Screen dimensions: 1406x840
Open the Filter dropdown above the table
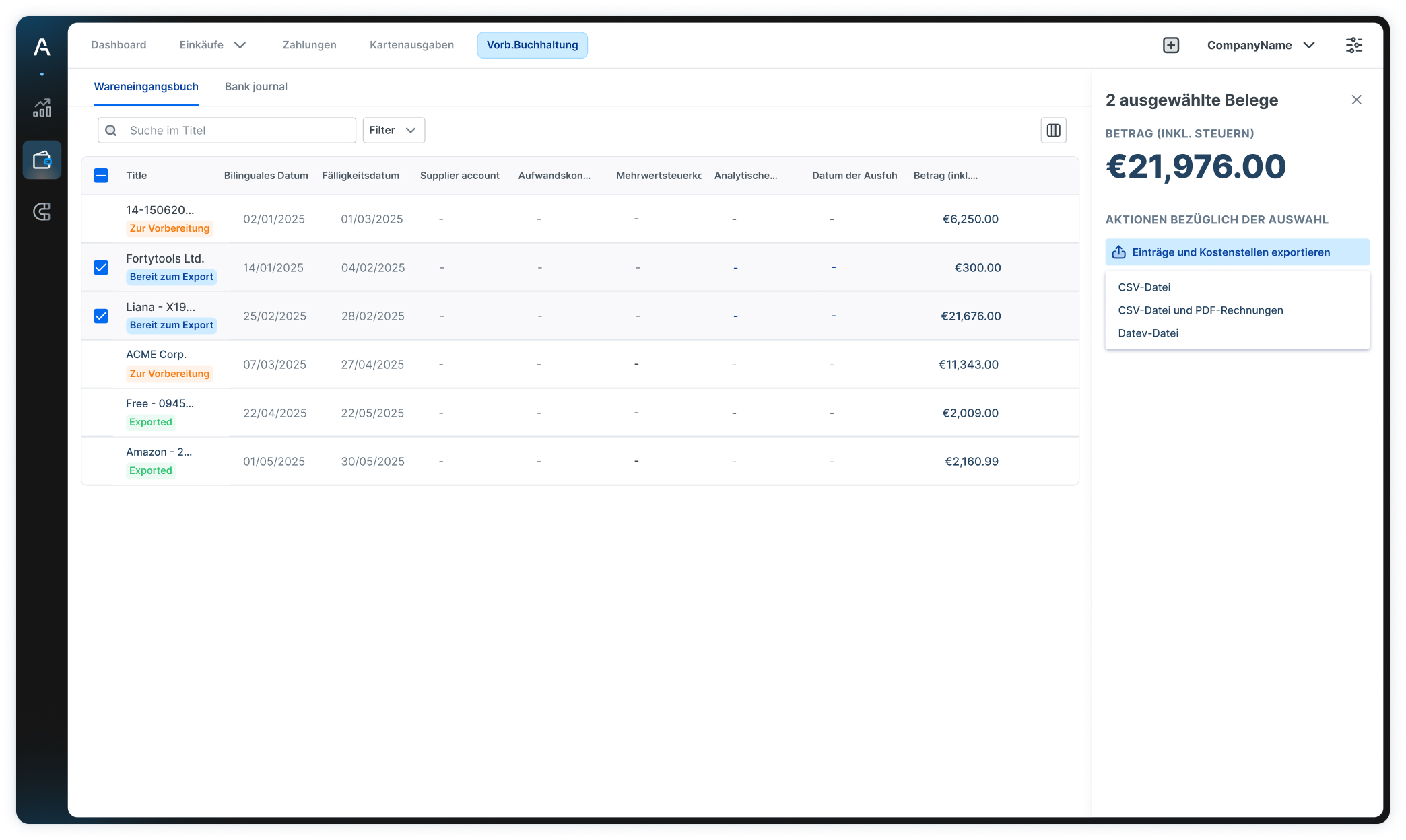(x=393, y=130)
